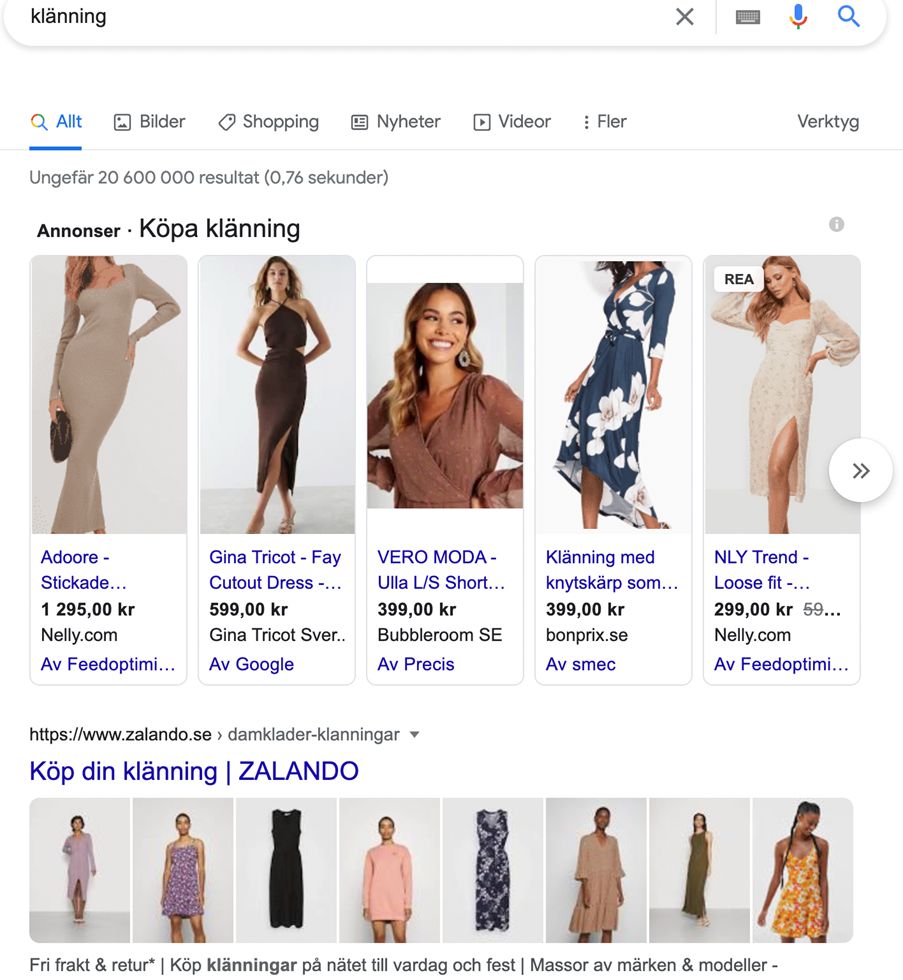903x980 pixels.
Task: Click the Gina Tricot Fay Cutout Dress link
Action: (x=275, y=569)
